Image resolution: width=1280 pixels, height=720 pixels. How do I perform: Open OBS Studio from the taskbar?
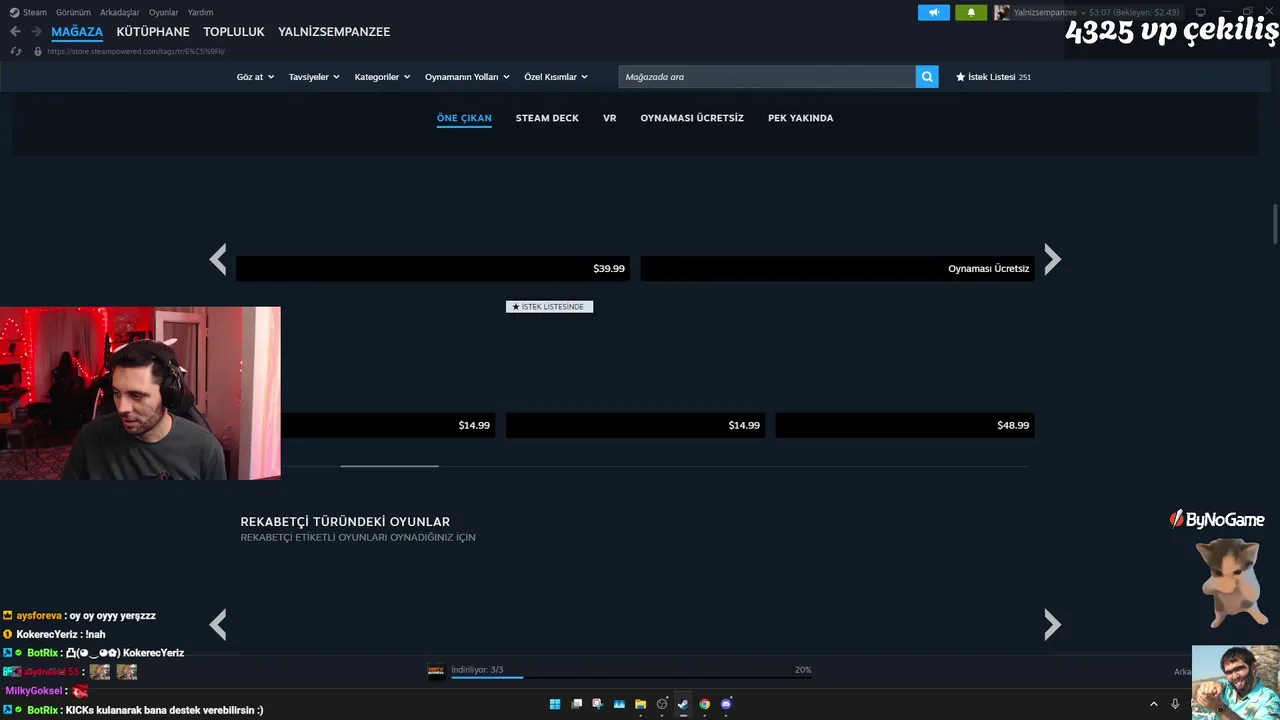click(662, 704)
